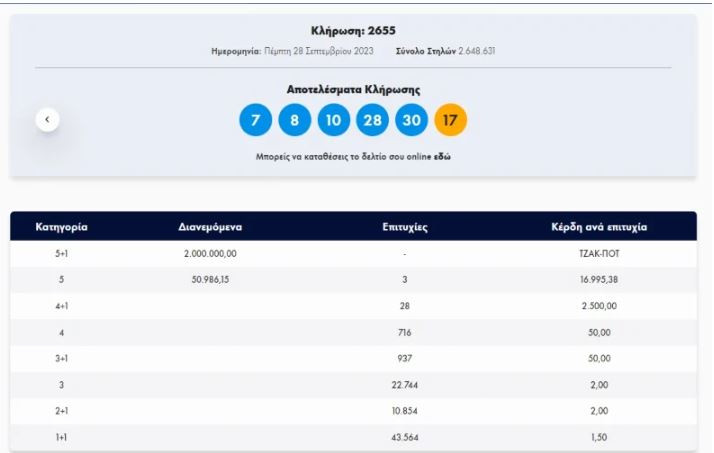Click drawn number ball 8
714x453 pixels.
pyautogui.click(x=295, y=120)
